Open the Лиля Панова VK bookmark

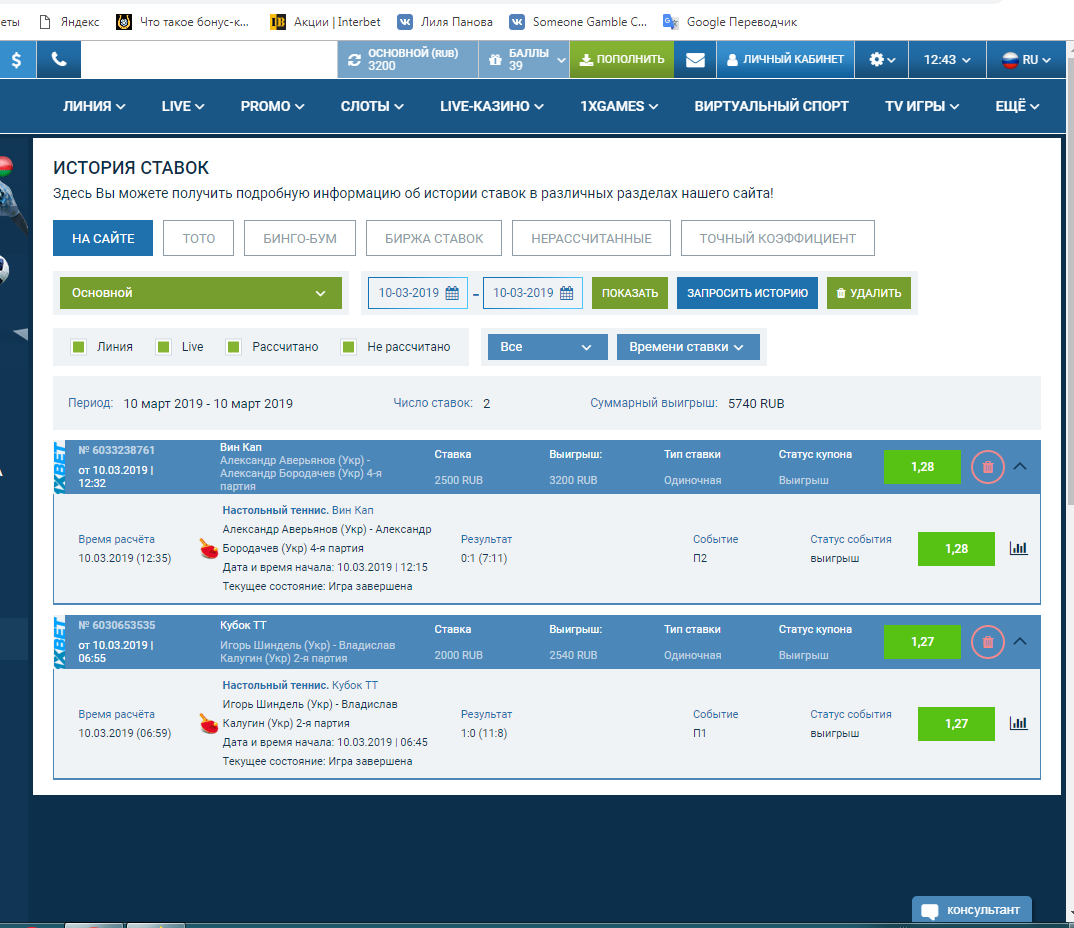pyautogui.click(x=445, y=22)
